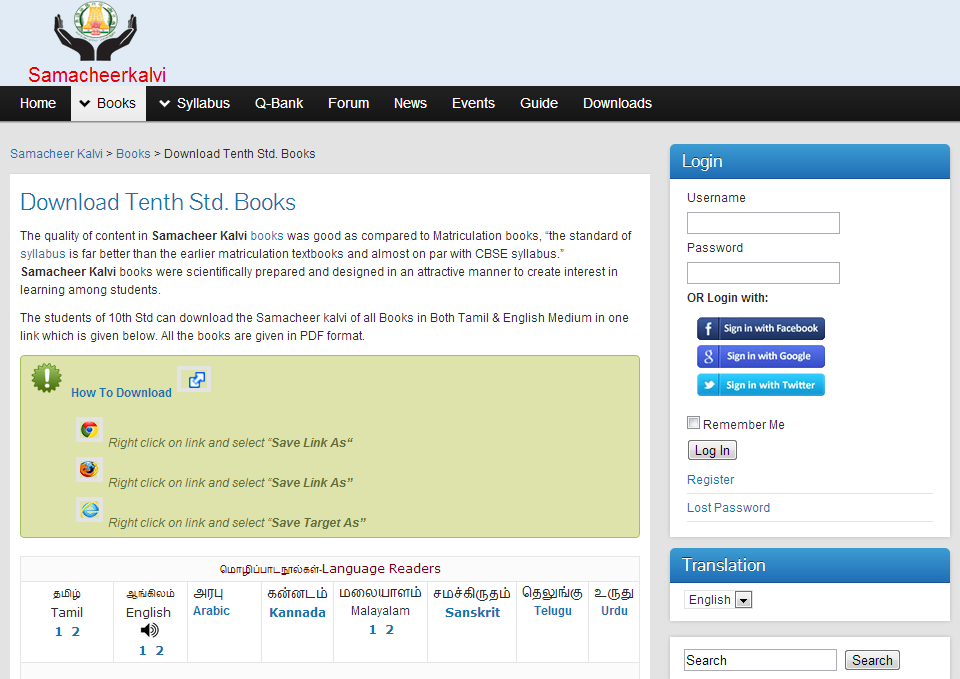Open the Lost Password link
Viewport: 960px width, 679px height.
(729, 508)
